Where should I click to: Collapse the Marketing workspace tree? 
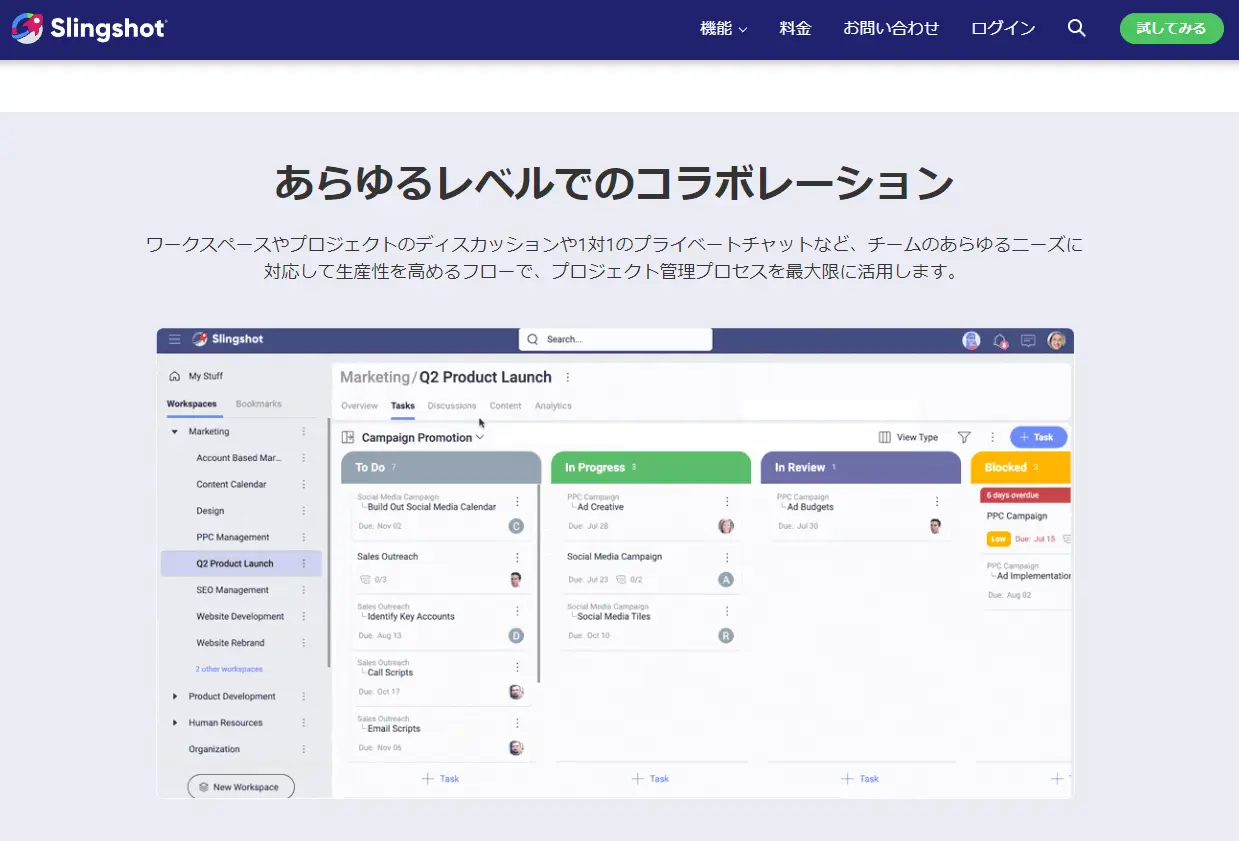pos(175,432)
